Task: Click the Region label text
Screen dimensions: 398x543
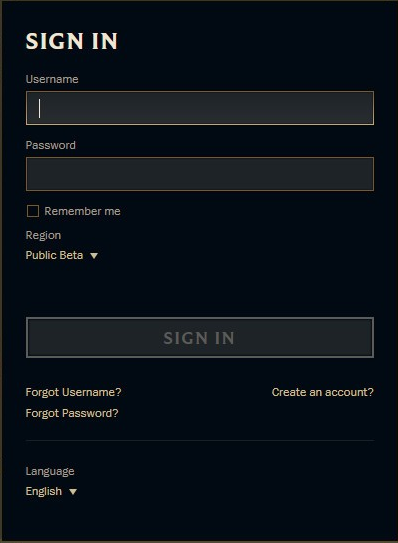Action: point(43,235)
